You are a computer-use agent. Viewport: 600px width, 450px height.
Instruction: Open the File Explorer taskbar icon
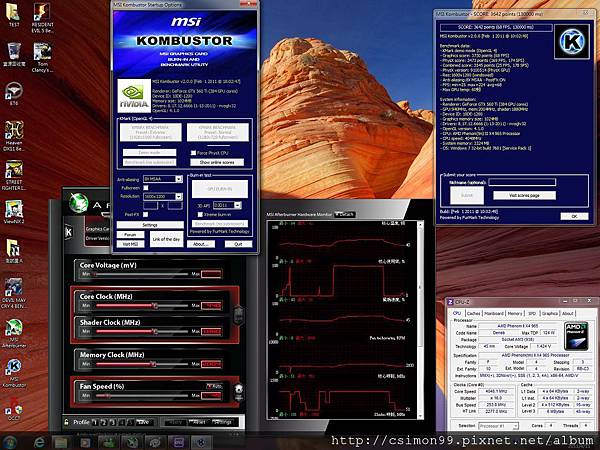coord(61,443)
